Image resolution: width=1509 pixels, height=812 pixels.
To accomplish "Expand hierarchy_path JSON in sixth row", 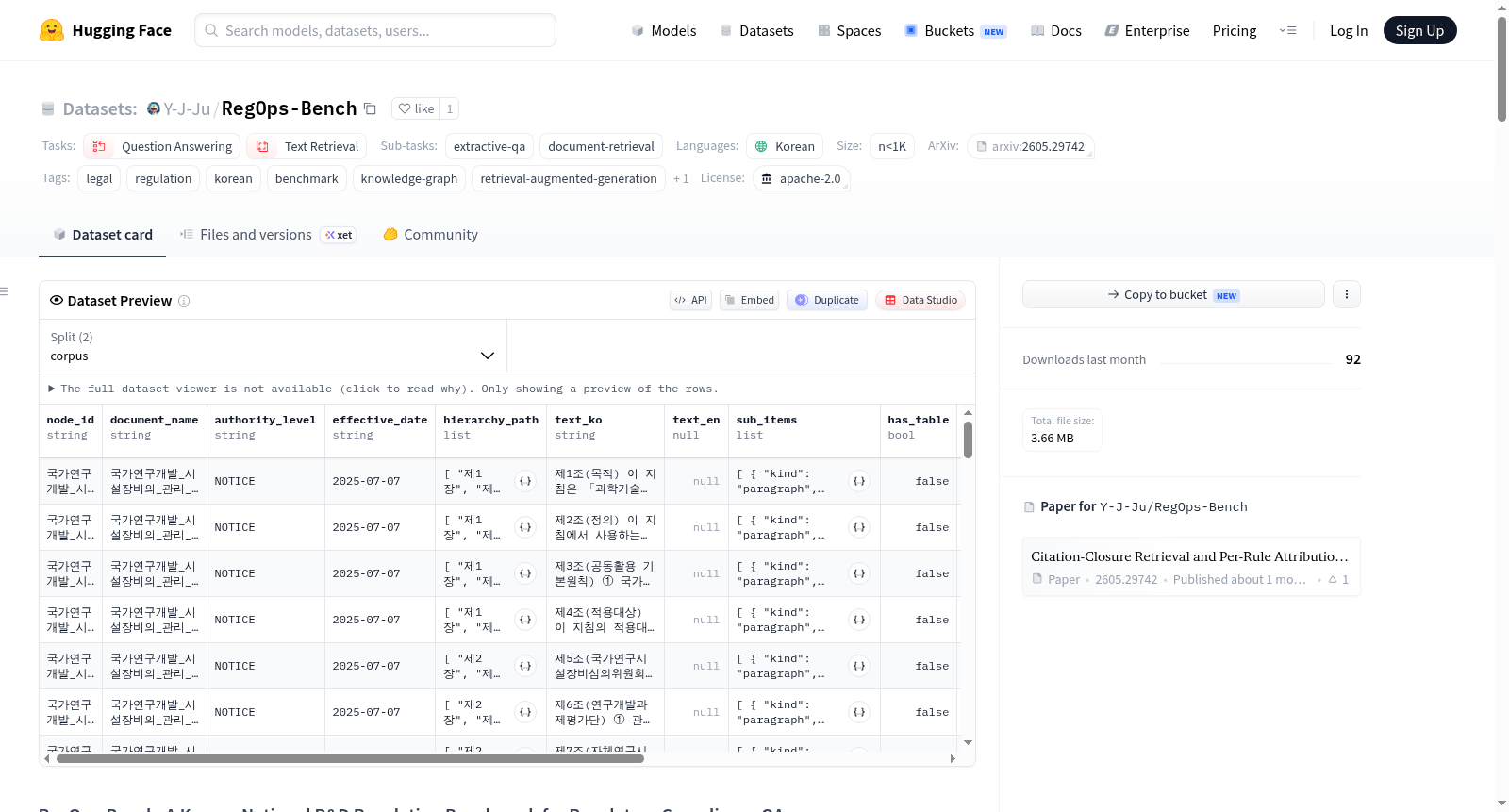I will 525,712.
